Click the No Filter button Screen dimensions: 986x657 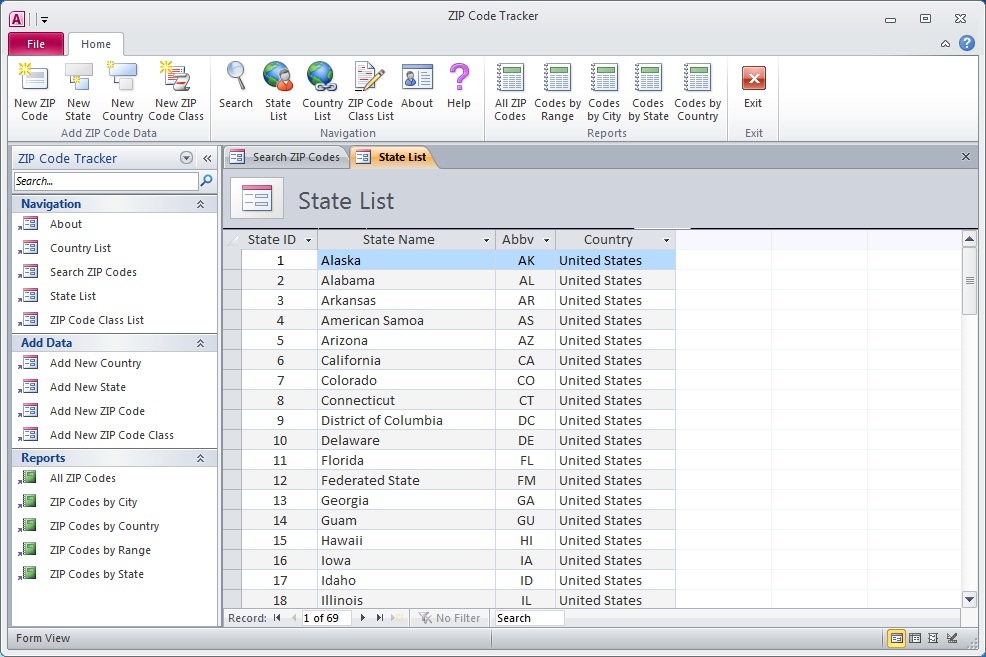click(450, 618)
